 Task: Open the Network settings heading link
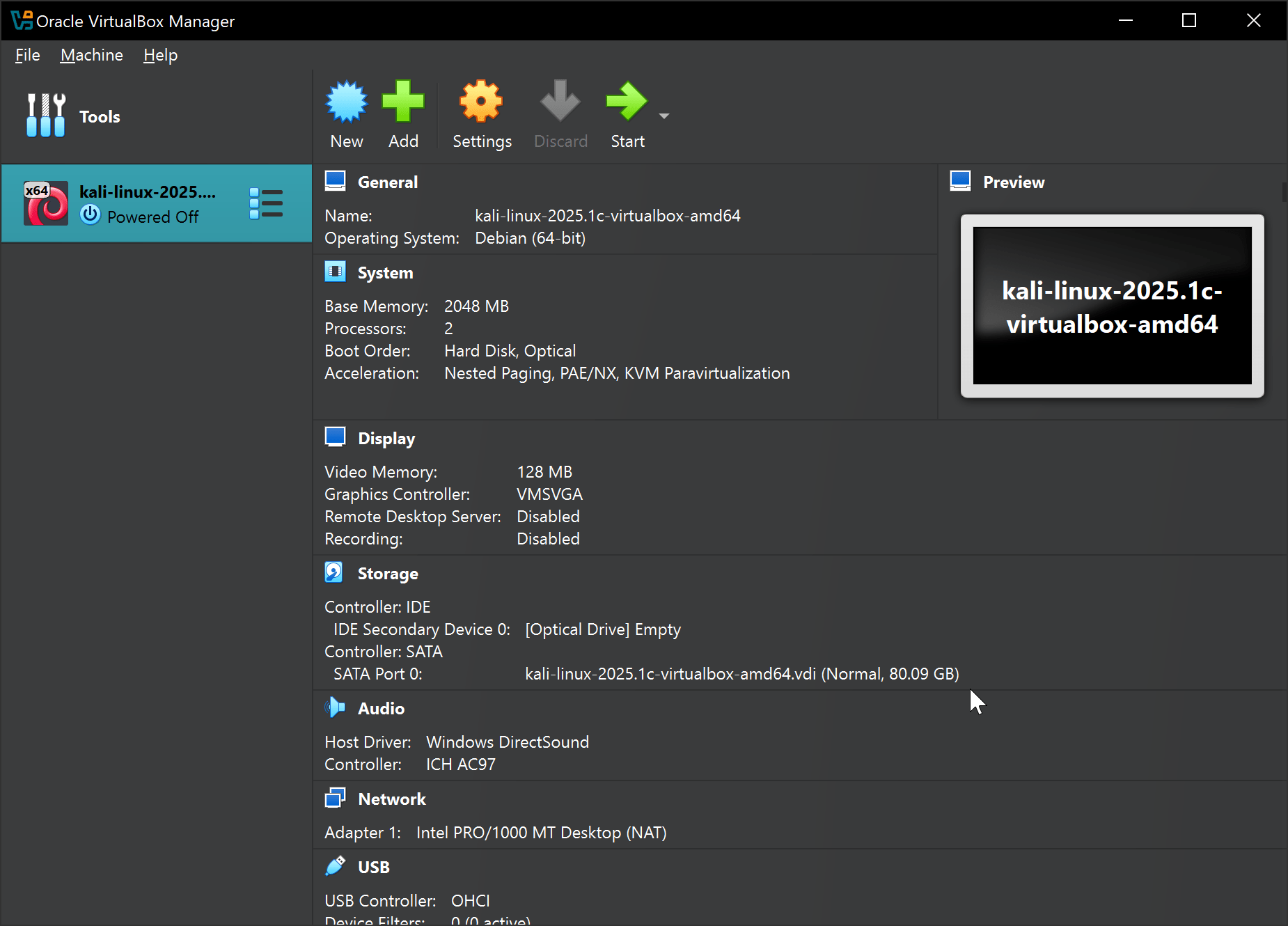pyautogui.click(x=392, y=799)
